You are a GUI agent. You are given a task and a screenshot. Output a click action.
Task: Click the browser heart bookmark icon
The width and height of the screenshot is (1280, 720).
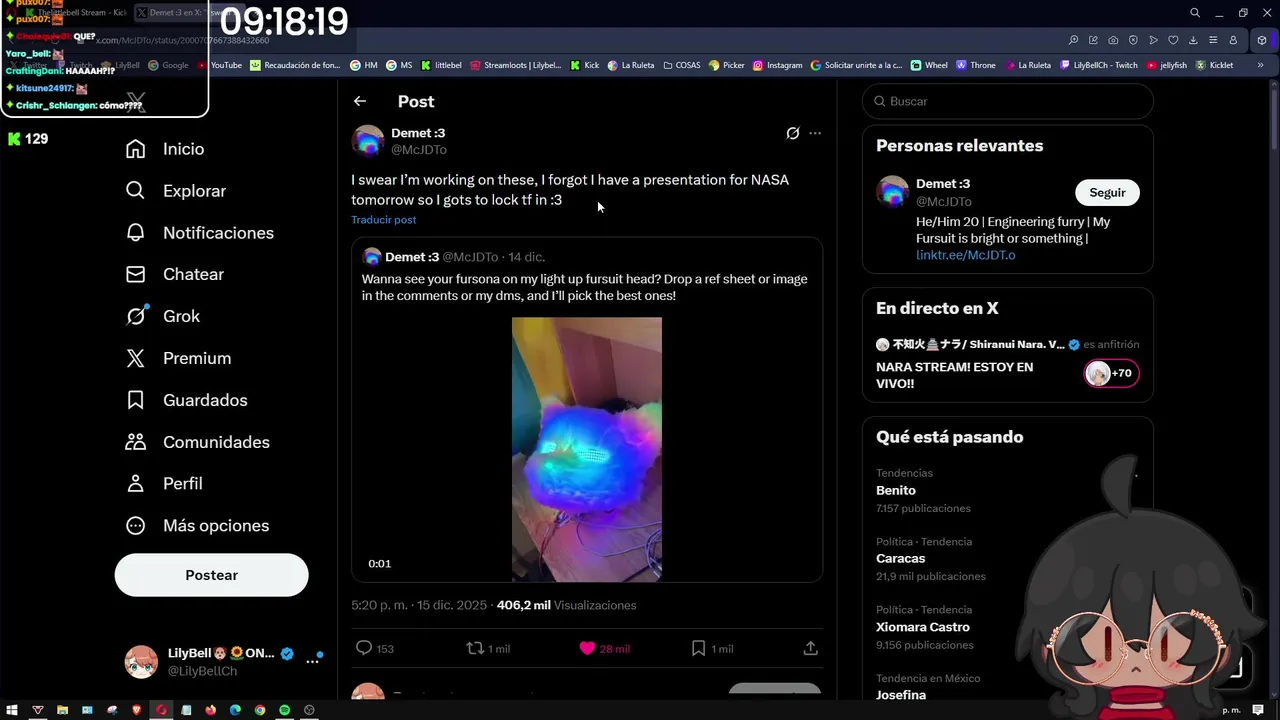[x=1173, y=40]
